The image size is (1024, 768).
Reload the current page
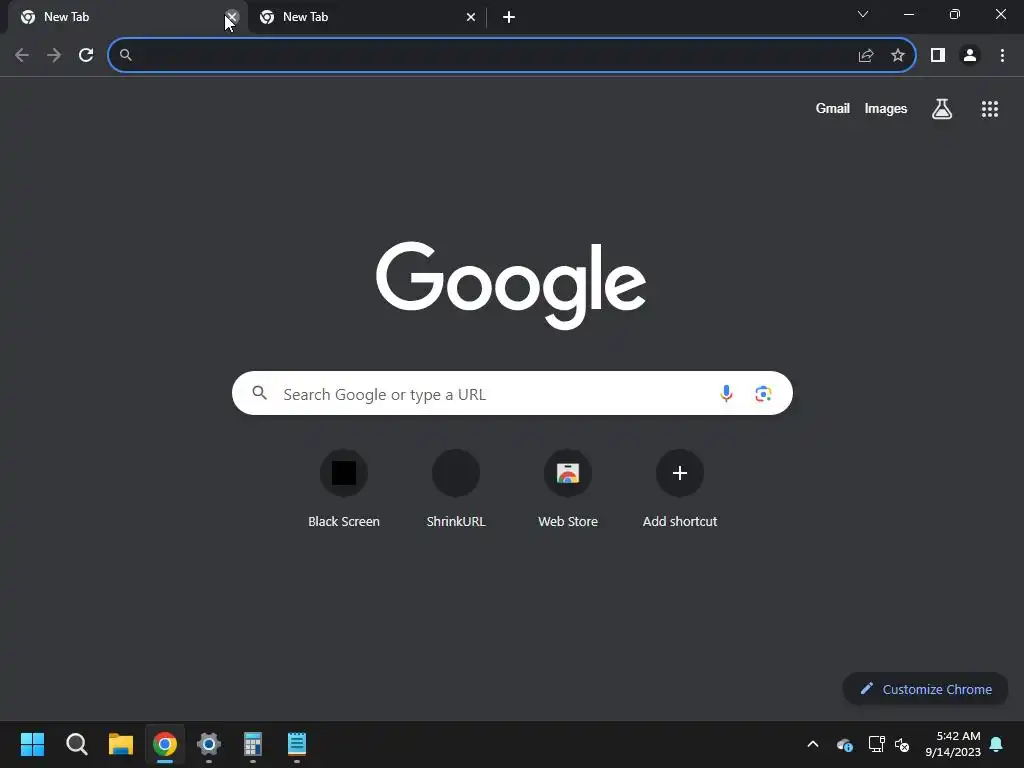[86, 56]
